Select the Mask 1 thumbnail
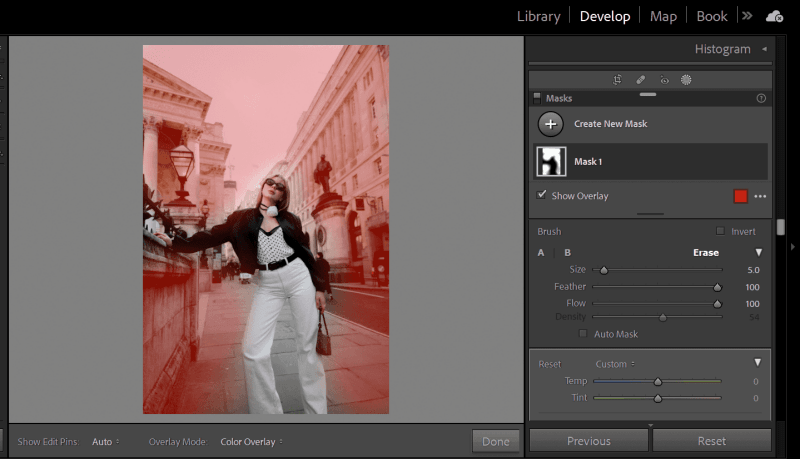This screenshot has height=459, width=800. 551,161
